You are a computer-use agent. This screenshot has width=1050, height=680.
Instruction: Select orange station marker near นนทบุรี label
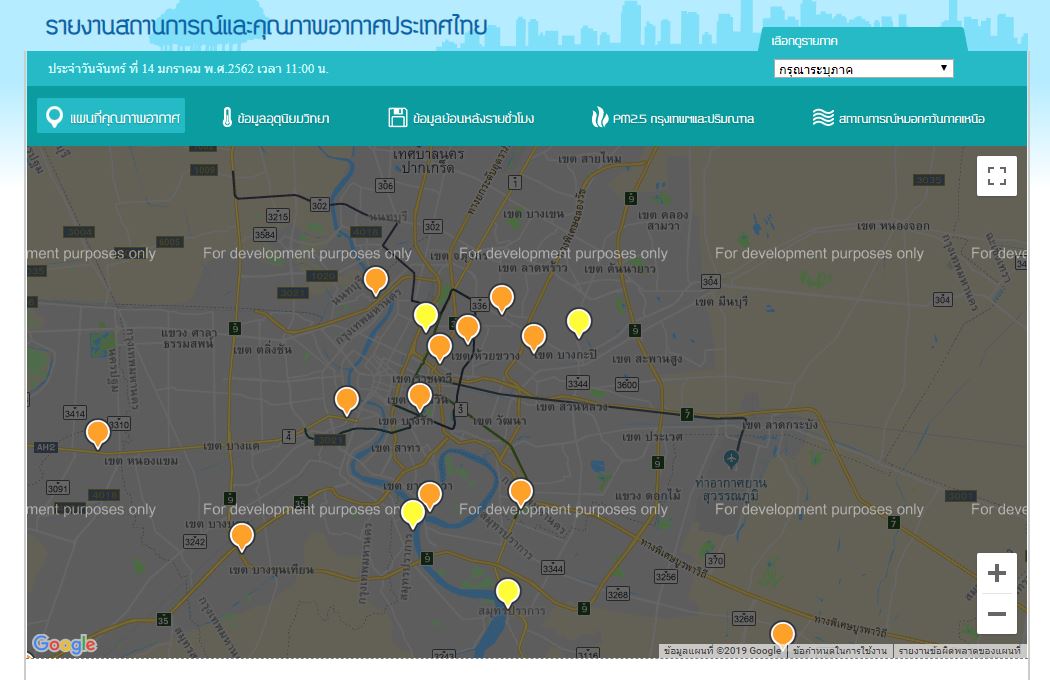[376, 281]
